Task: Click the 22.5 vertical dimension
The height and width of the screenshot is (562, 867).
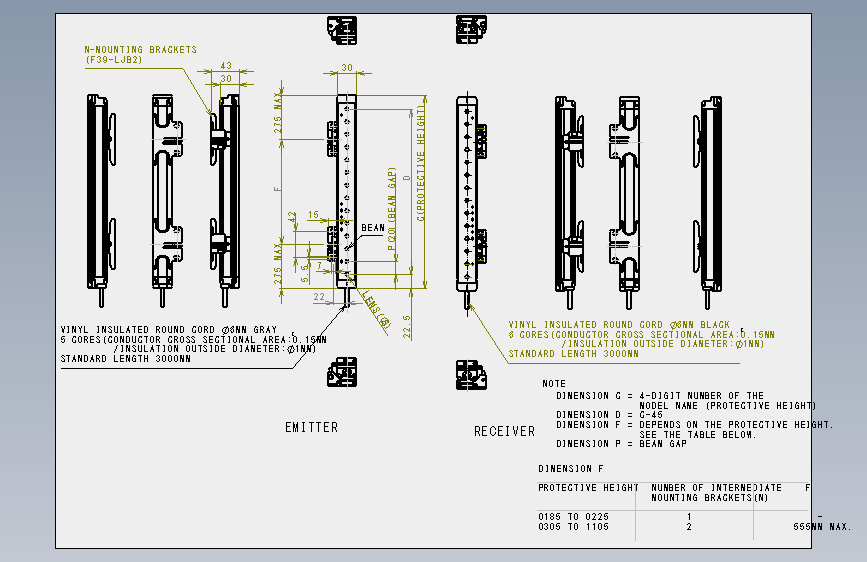Action: coord(406,327)
